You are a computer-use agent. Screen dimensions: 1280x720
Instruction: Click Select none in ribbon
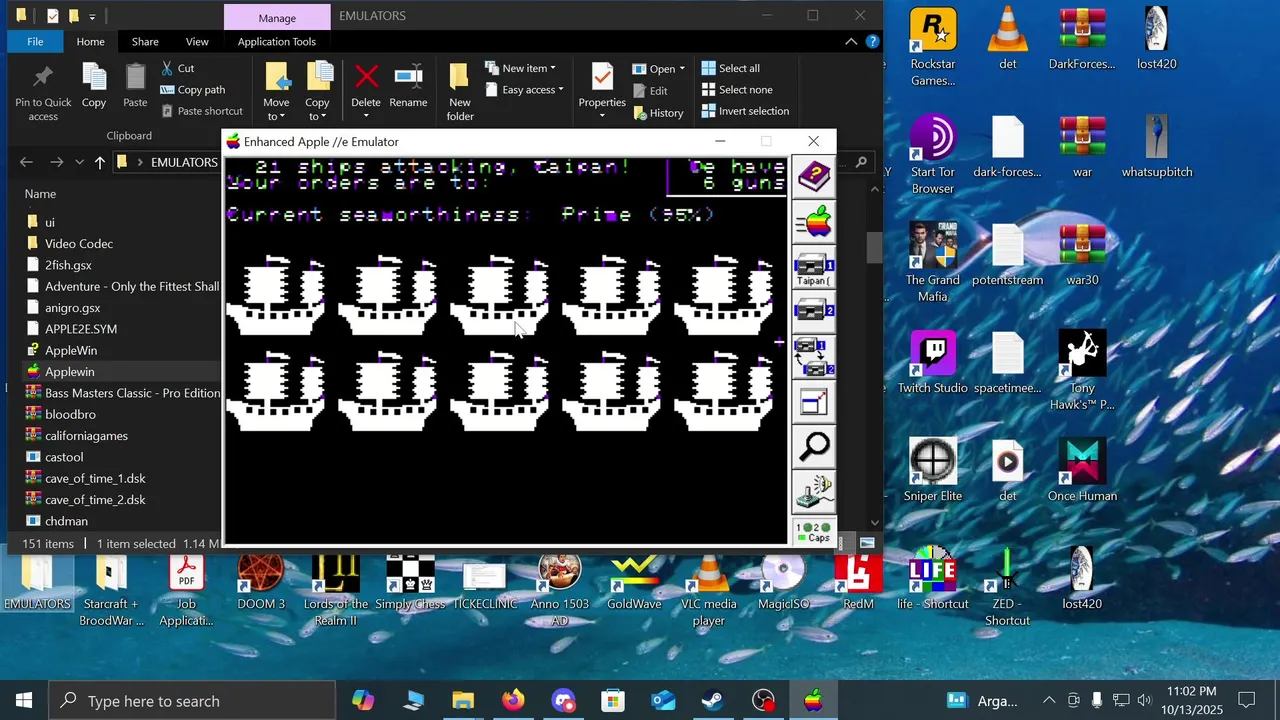737,90
